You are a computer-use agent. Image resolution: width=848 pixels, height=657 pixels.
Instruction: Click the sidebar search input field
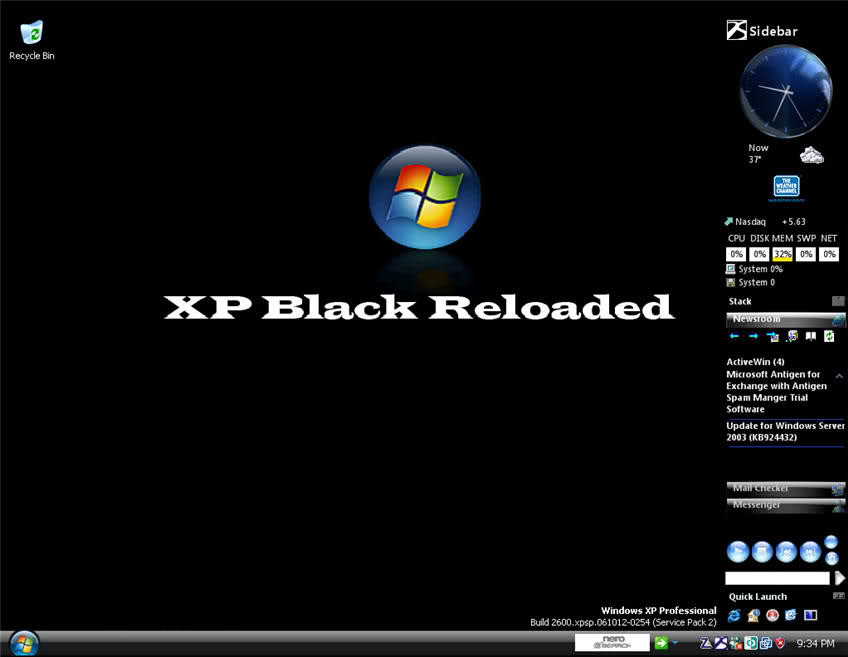777,578
